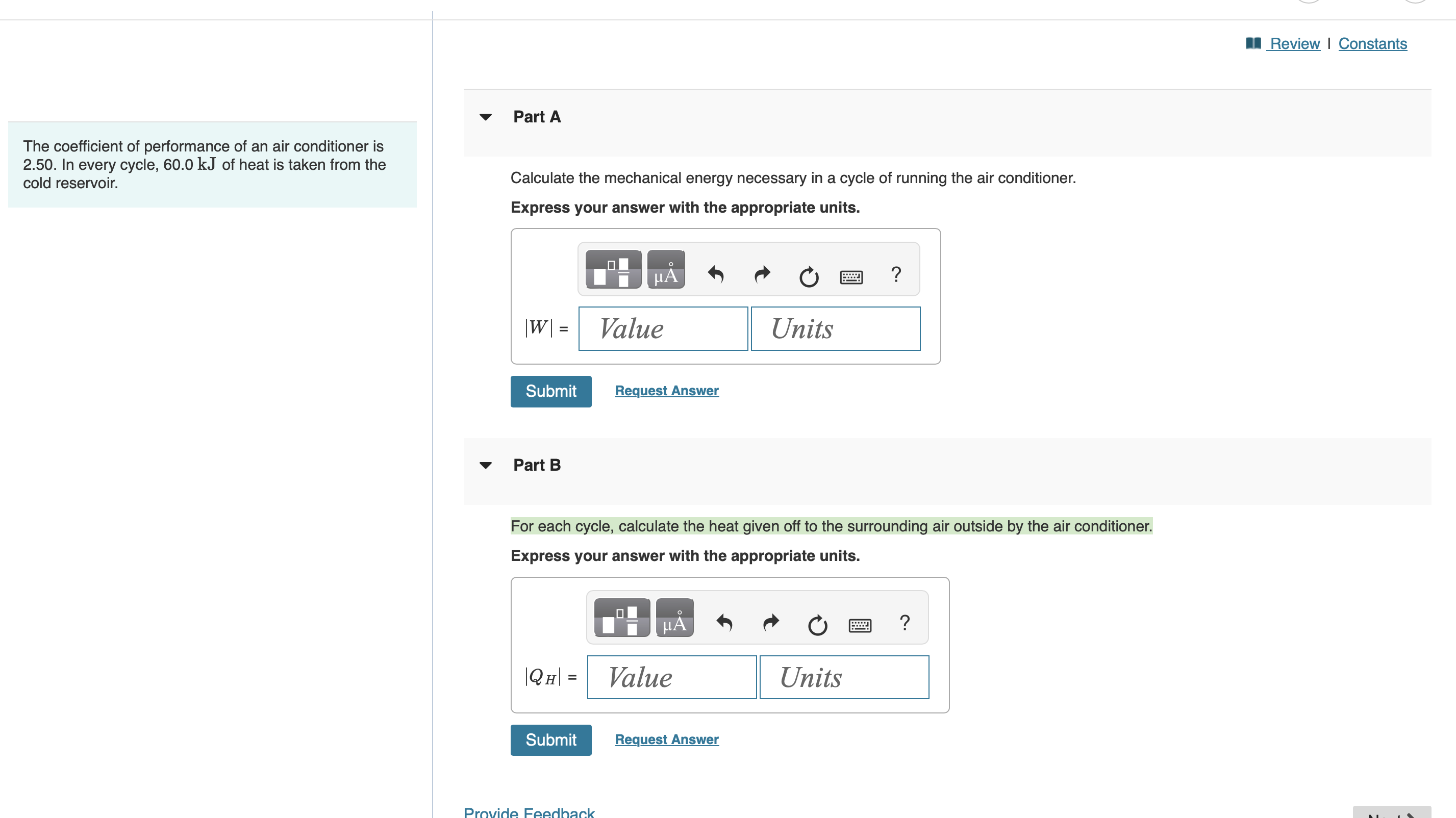The width and height of the screenshot is (1456, 818).
Task: Open keyboard shortcuts icon in Part B
Action: (x=860, y=625)
